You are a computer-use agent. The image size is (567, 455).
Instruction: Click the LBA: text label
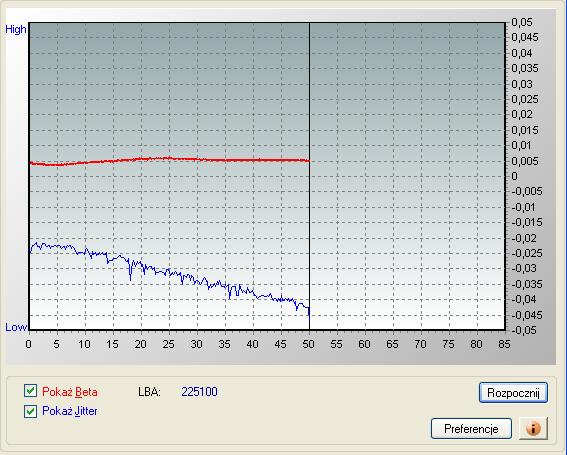point(149,392)
